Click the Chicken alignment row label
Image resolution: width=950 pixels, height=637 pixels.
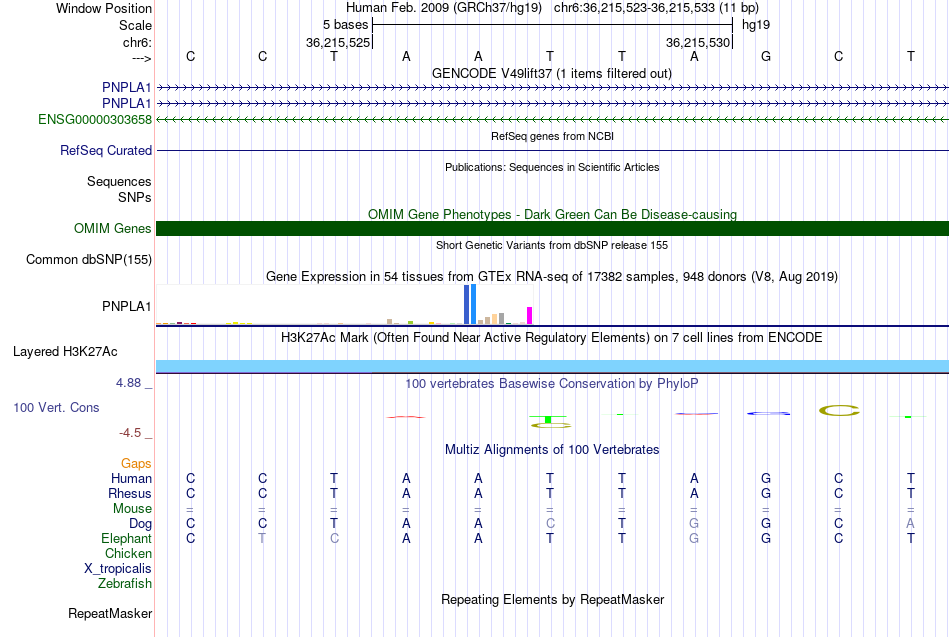[128, 553]
